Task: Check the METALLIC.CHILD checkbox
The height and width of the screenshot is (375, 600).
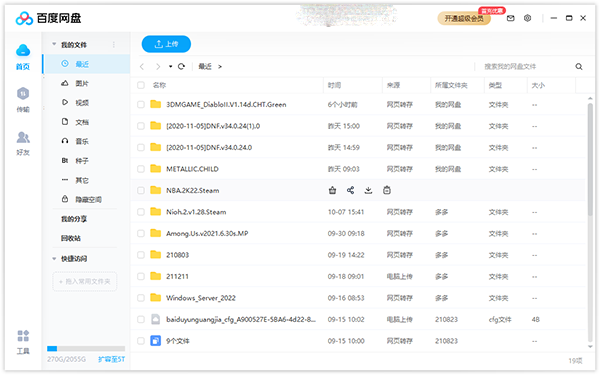Action: 141,169
